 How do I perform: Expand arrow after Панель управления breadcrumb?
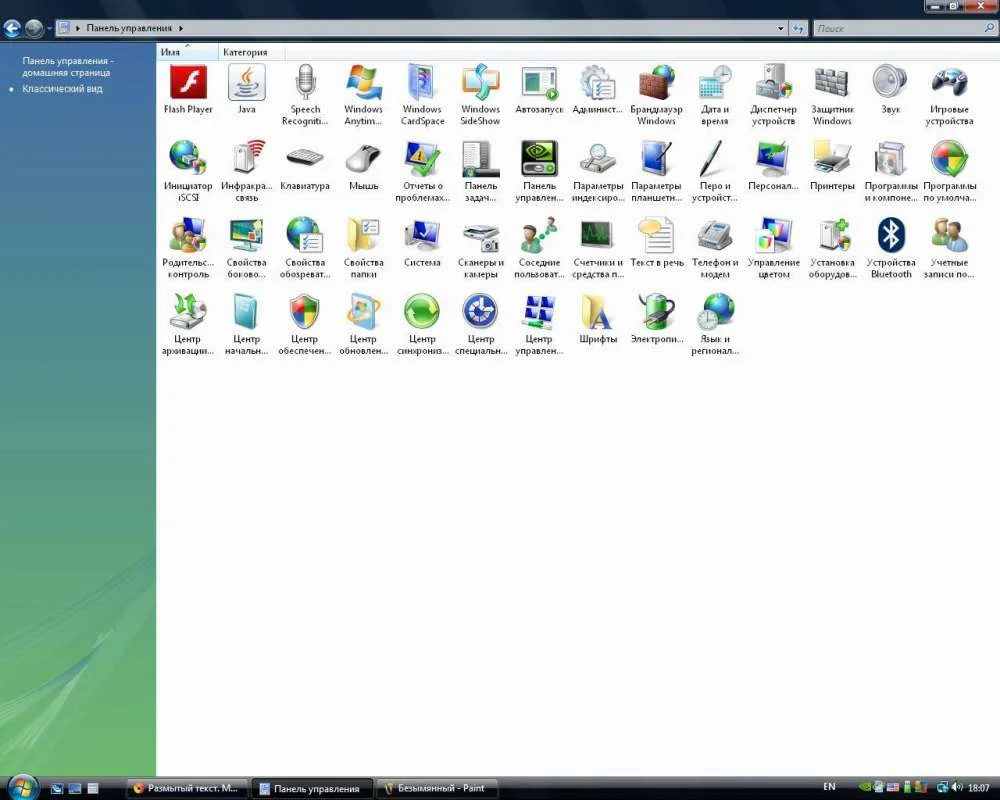click(181, 28)
